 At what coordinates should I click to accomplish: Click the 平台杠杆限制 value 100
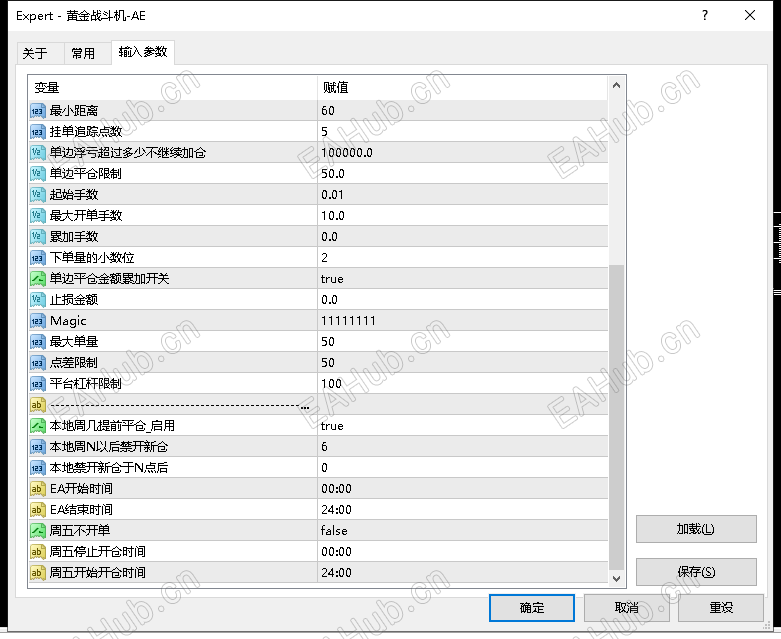331,383
